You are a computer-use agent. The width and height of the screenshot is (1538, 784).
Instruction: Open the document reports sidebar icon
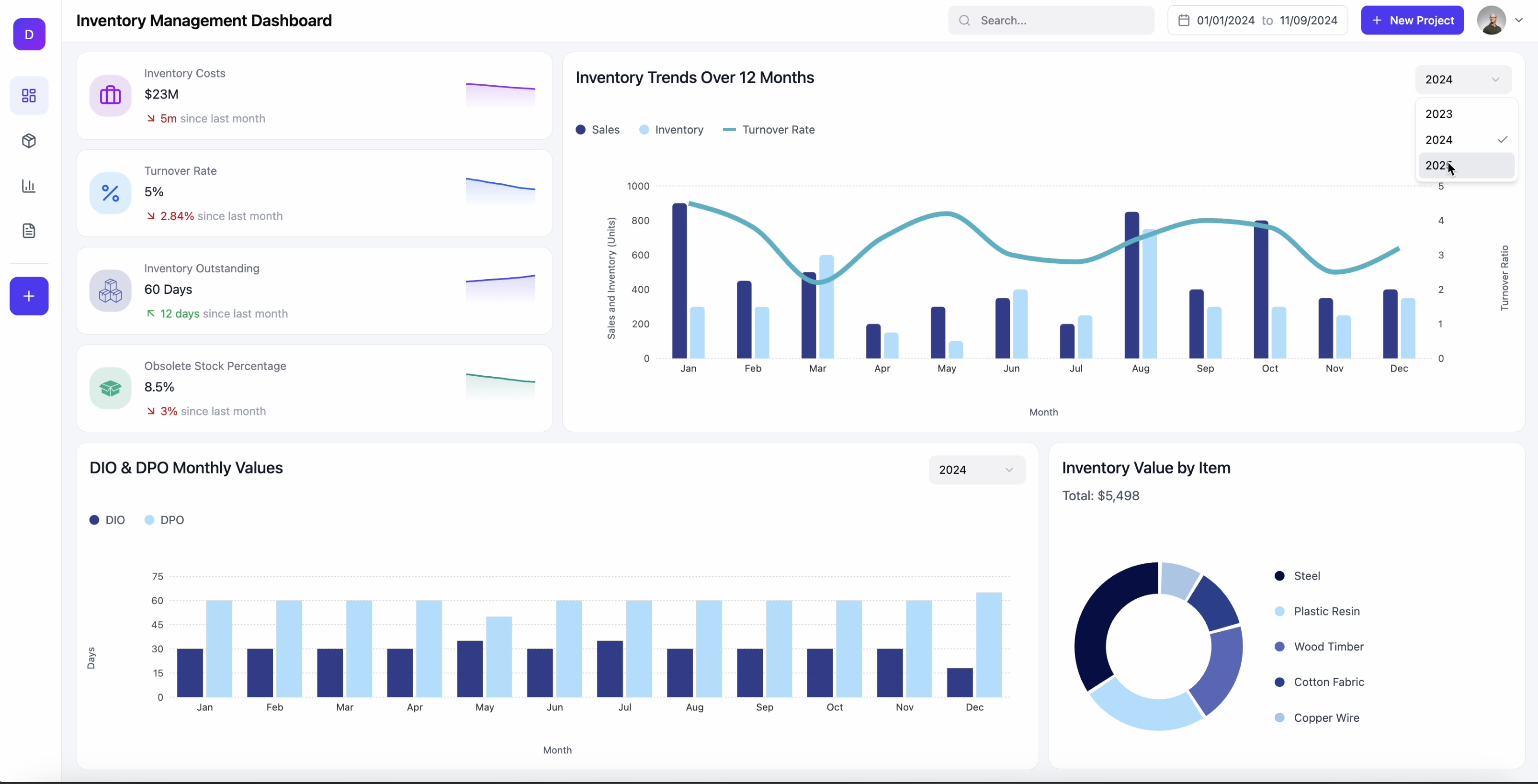tap(29, 231)
